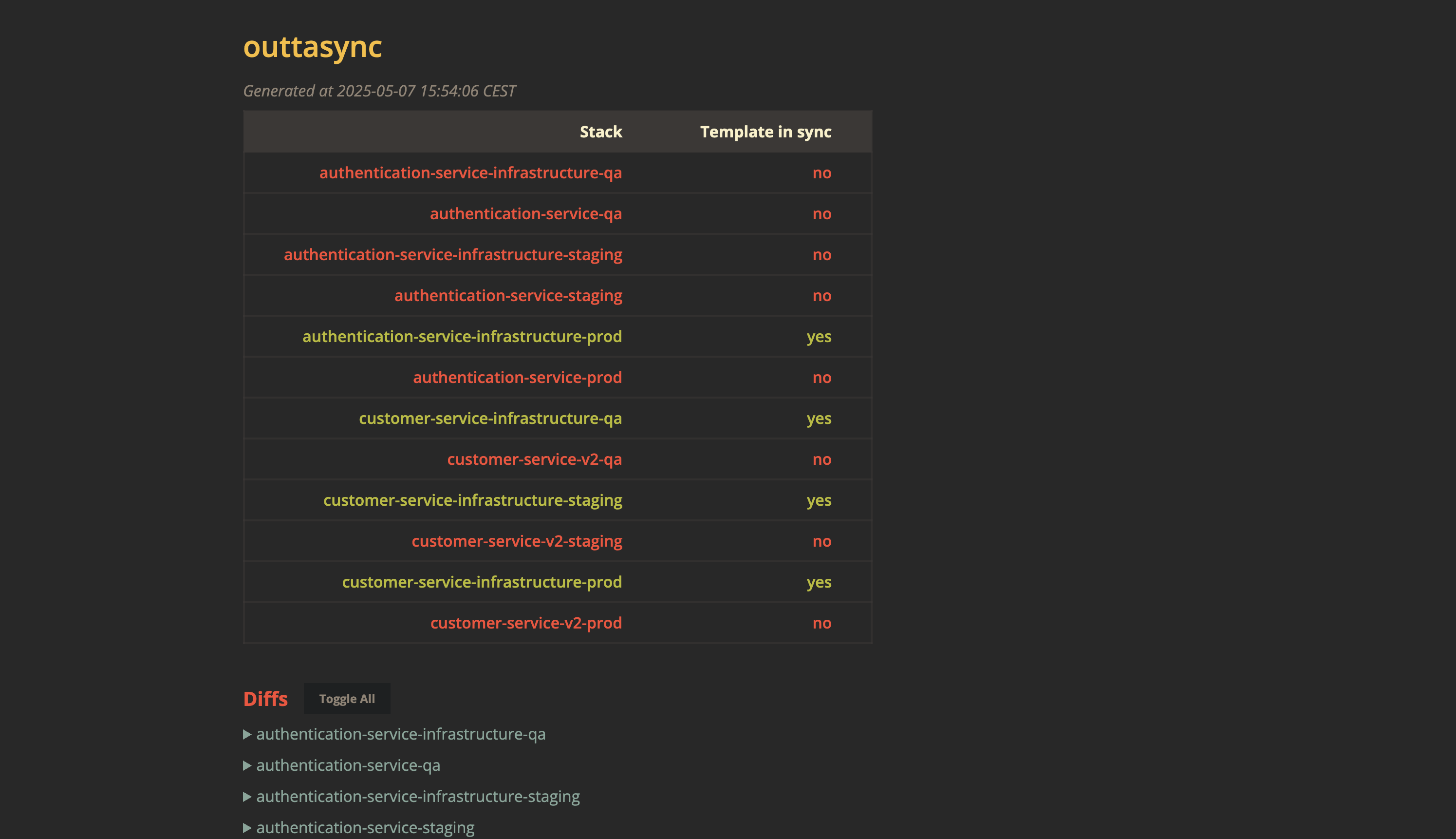
Task: Select authentication-service-qa stack row
Action: click(526, 214)
